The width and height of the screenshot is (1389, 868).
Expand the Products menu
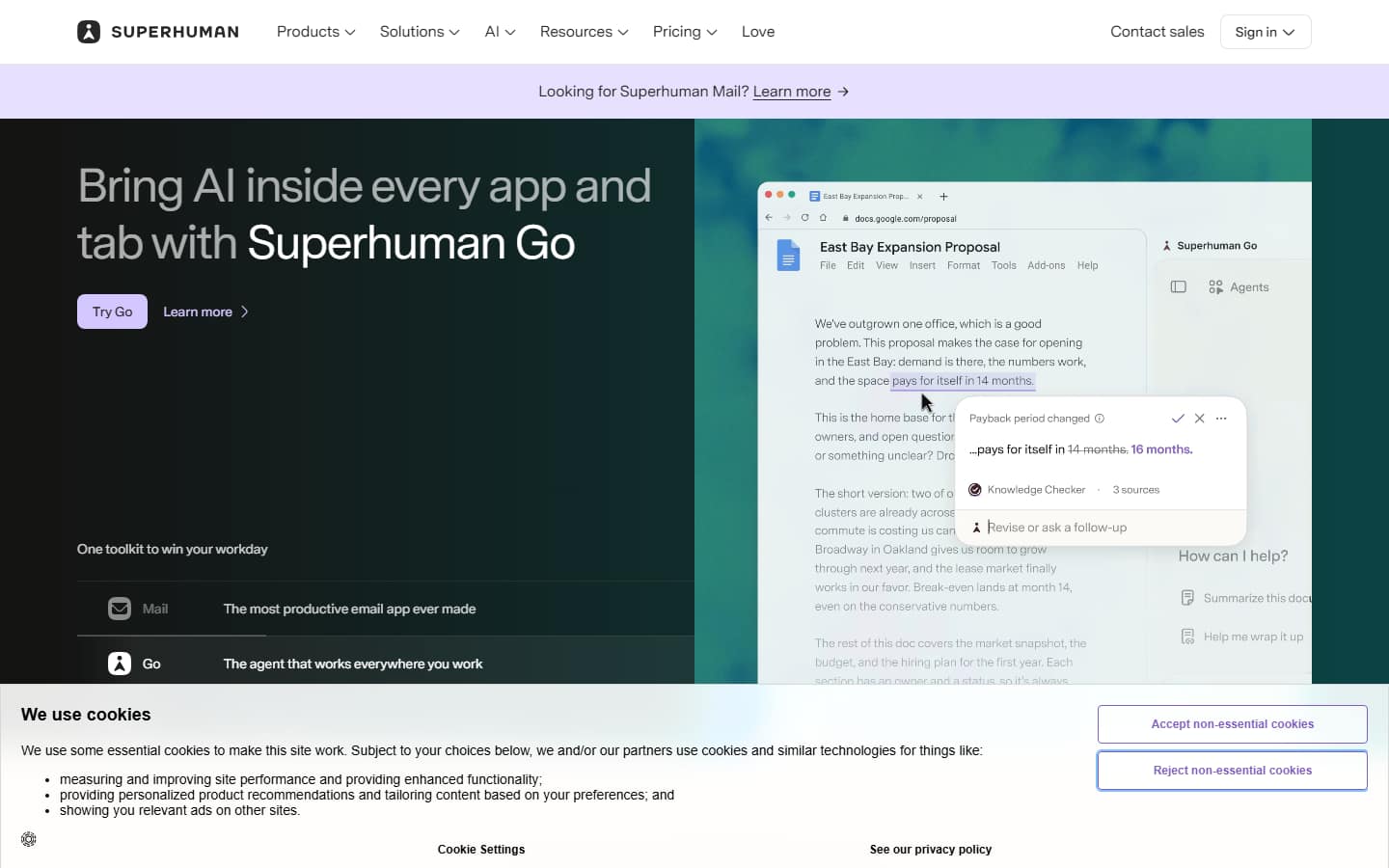coord(315,32)
